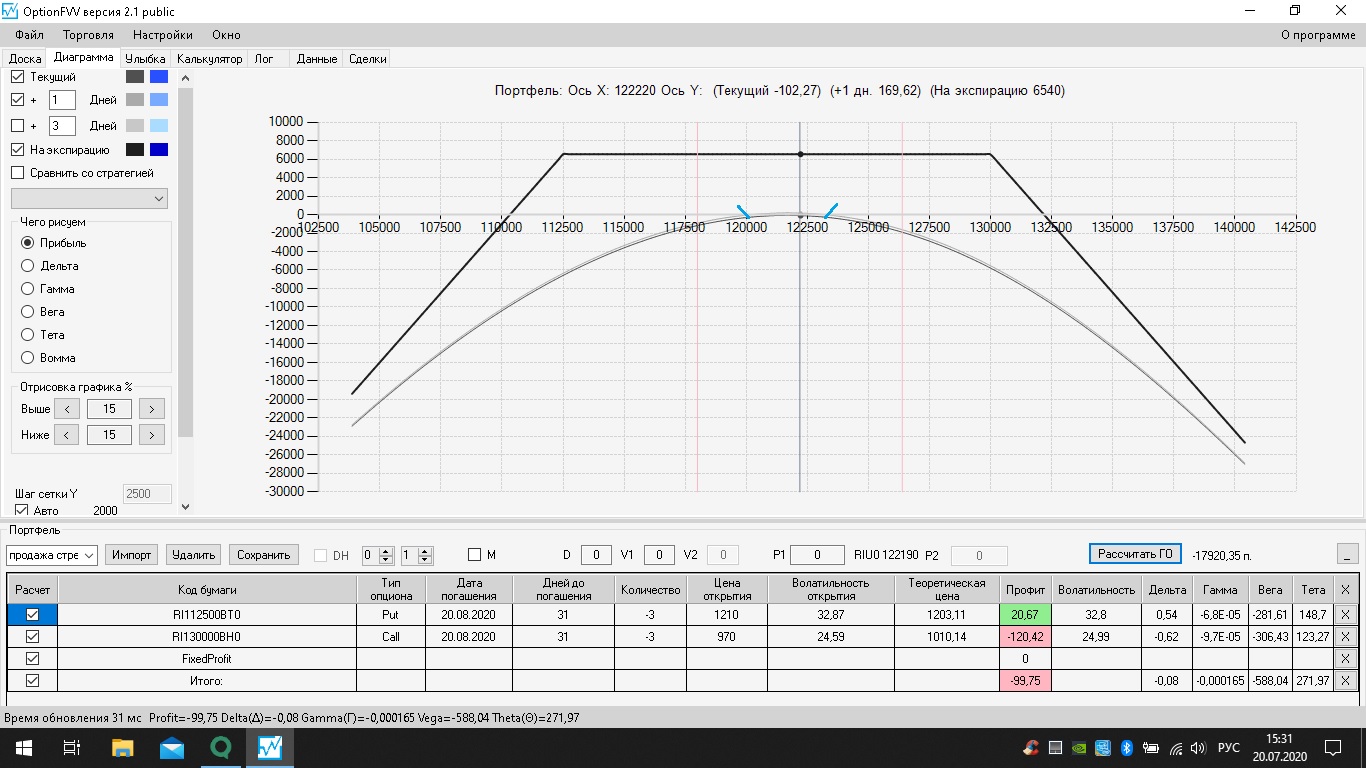Click the CCleaner tray icon
The width and height of the screenshot is (1366, 768).
click(1030, 747)
